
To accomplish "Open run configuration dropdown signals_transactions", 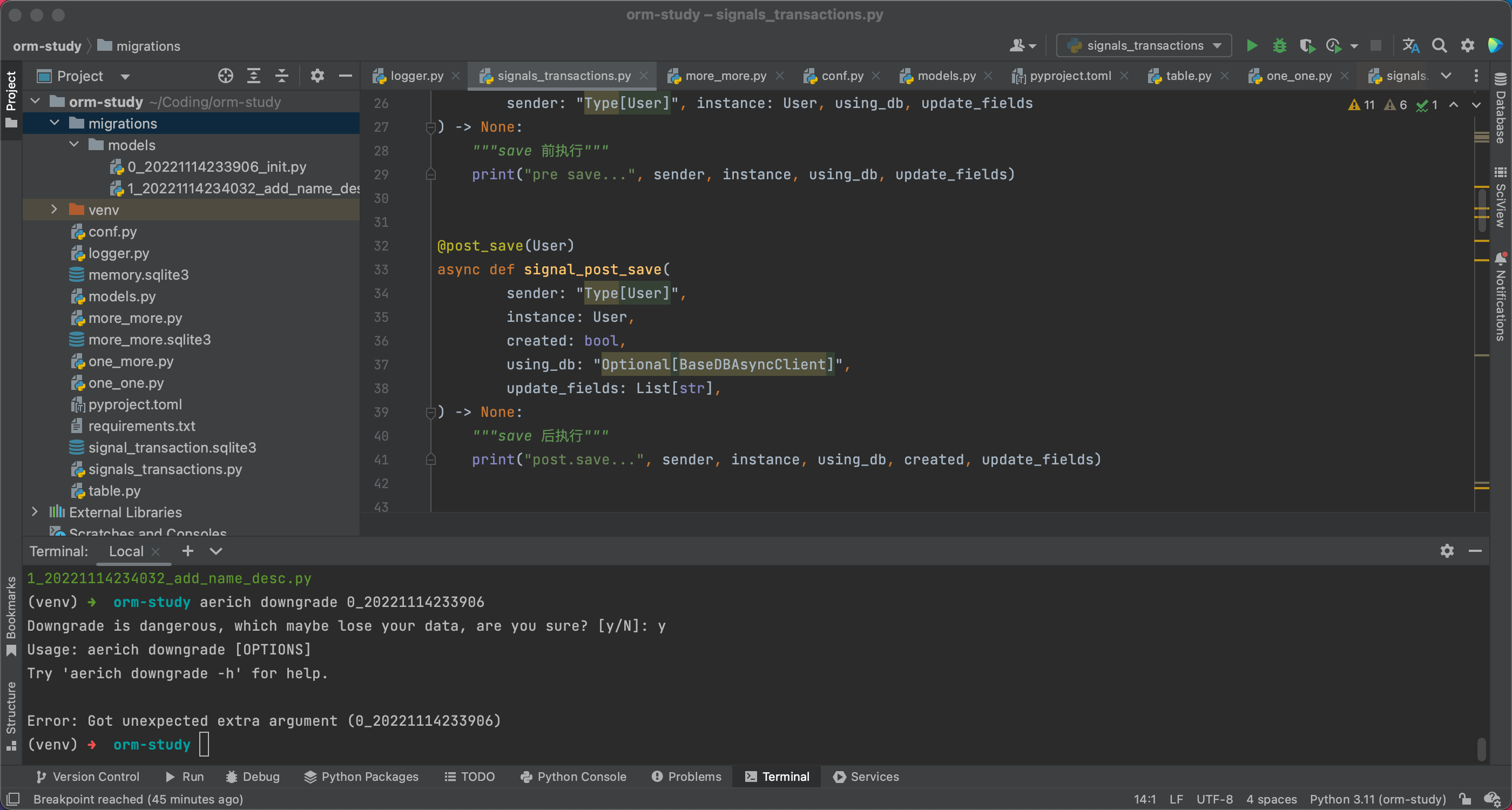I will [x=1144, y=46].
